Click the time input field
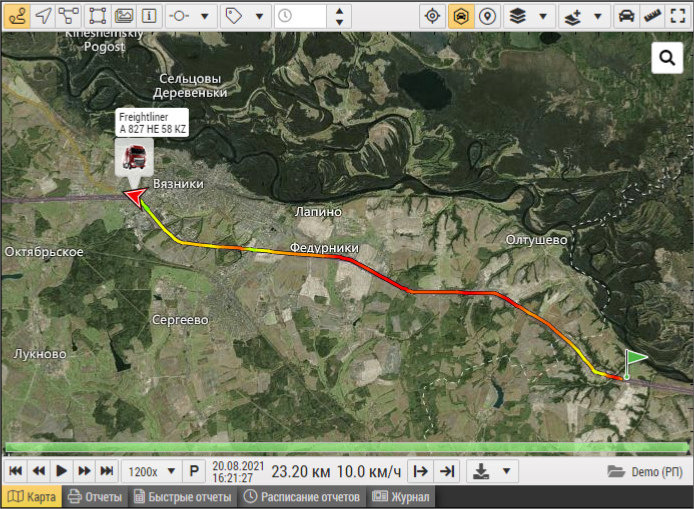 pyautogui.click(x=301, y=16)
